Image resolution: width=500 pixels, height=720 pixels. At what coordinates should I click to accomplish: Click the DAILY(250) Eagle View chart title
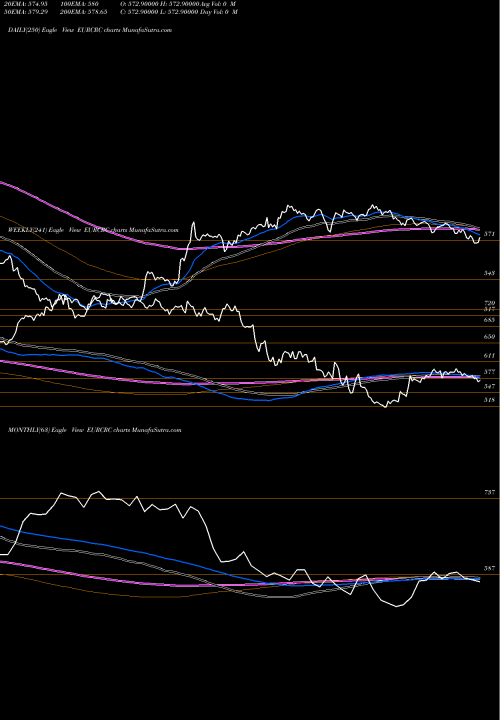coord(90,30)
